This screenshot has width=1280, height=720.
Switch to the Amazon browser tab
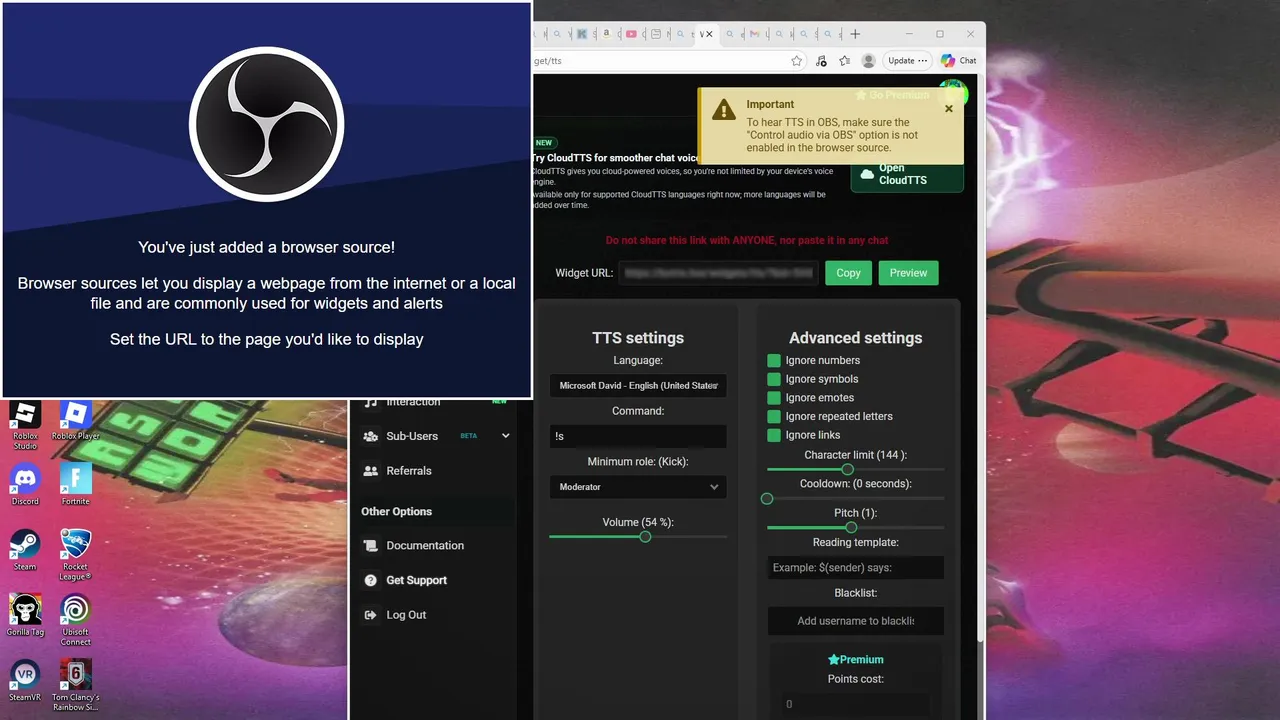[606, 34]
